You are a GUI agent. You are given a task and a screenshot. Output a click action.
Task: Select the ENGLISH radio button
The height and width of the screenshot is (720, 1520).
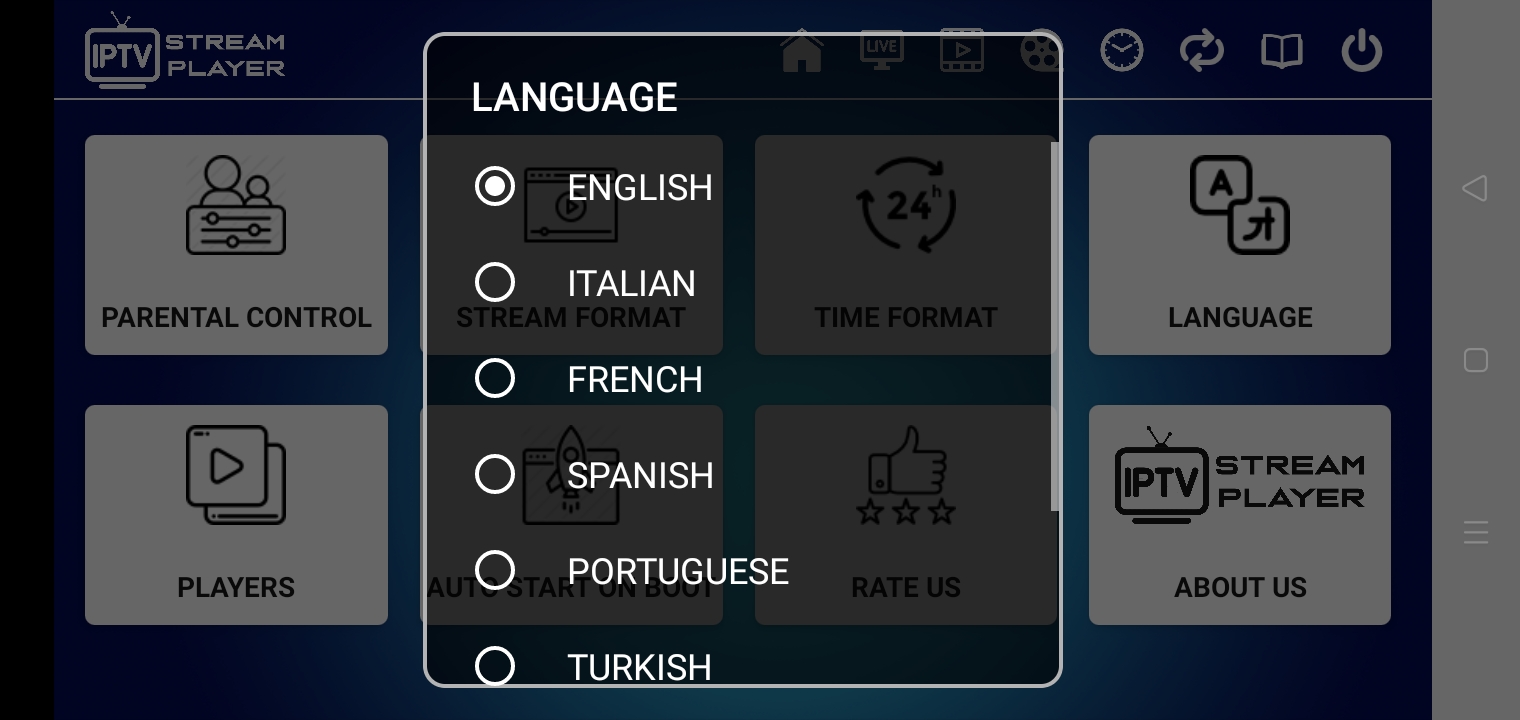point(495,187)
